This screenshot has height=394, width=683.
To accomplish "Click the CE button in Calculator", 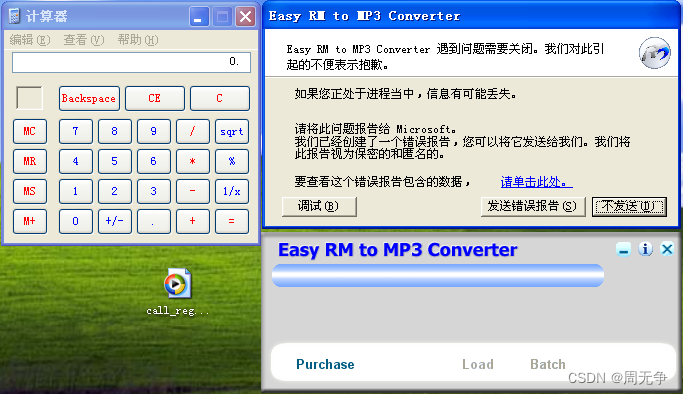I will [x=155, y=98].
